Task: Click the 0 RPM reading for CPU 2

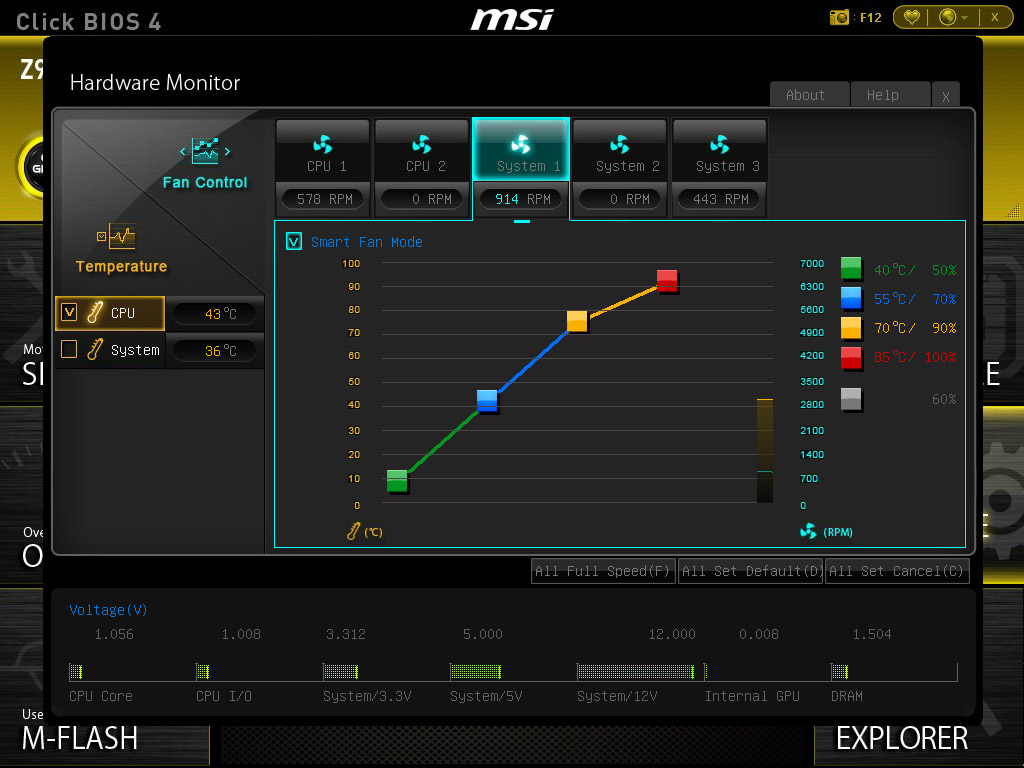Action: point(424,199)
